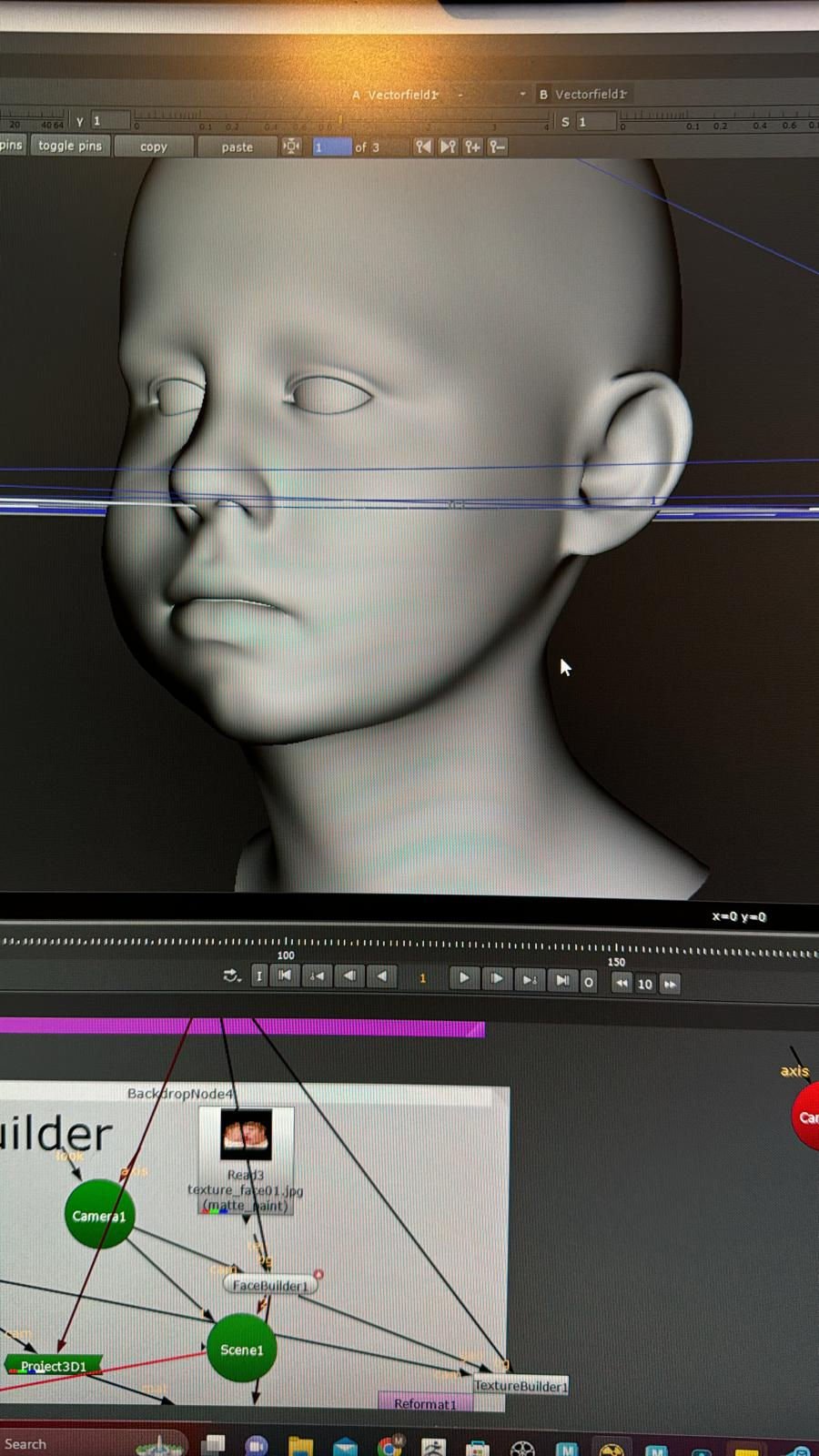Open the viewer blend mode dropdown

point(491,95)
